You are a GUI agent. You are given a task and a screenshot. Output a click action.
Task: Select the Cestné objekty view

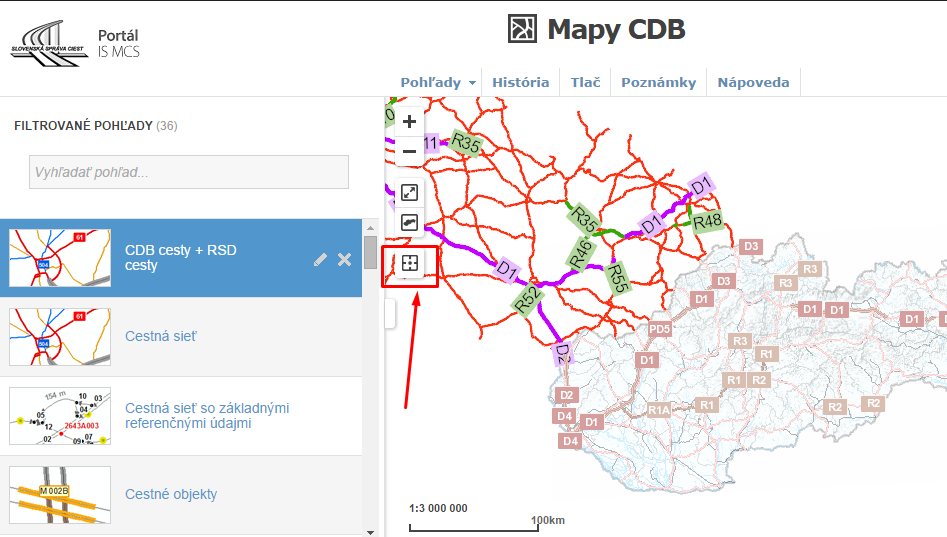pyautogui.click(x=171, y=494)
